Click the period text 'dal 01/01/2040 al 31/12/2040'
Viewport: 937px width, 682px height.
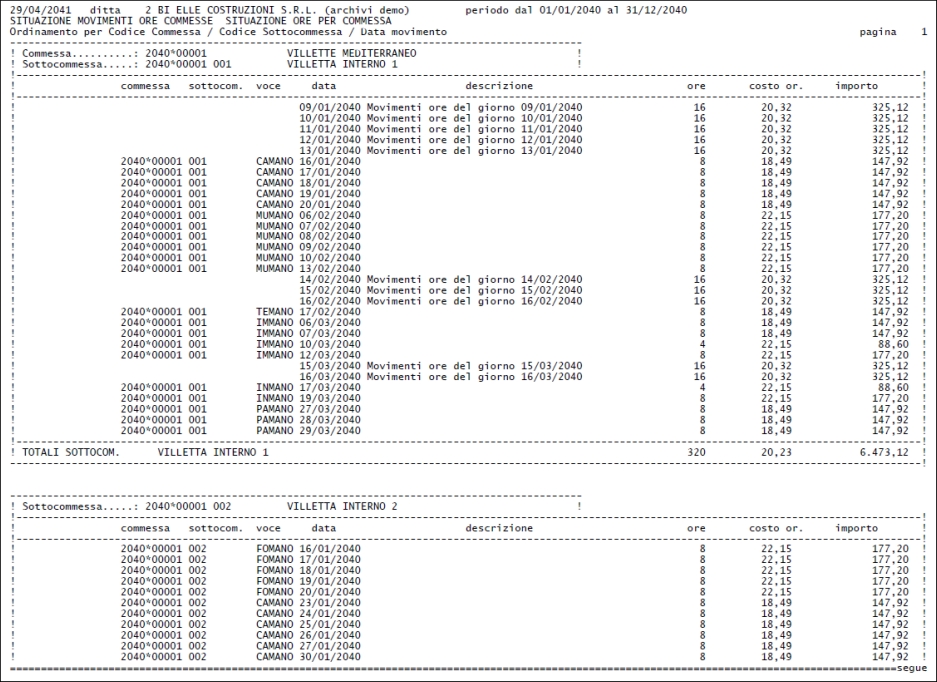click(601, 10)
